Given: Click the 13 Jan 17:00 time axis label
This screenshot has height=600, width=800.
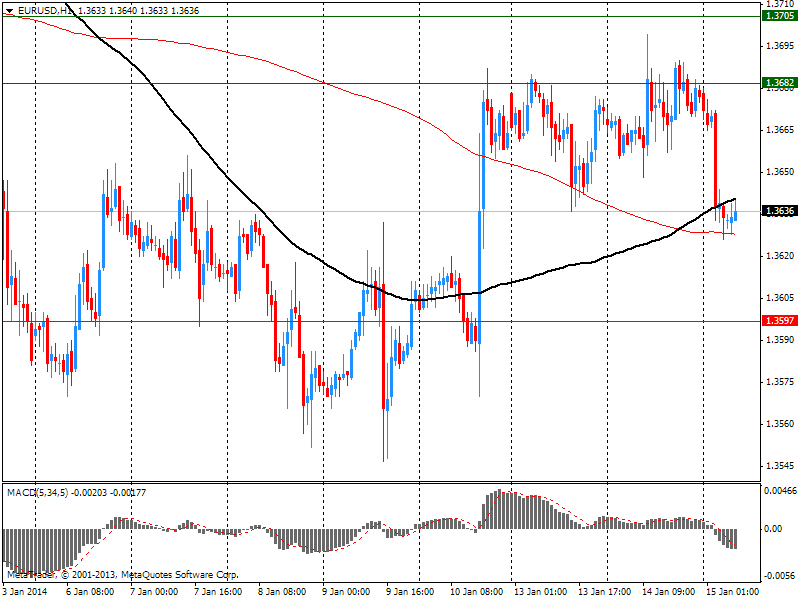Looking at the screenshot, I should coord(605,591).
